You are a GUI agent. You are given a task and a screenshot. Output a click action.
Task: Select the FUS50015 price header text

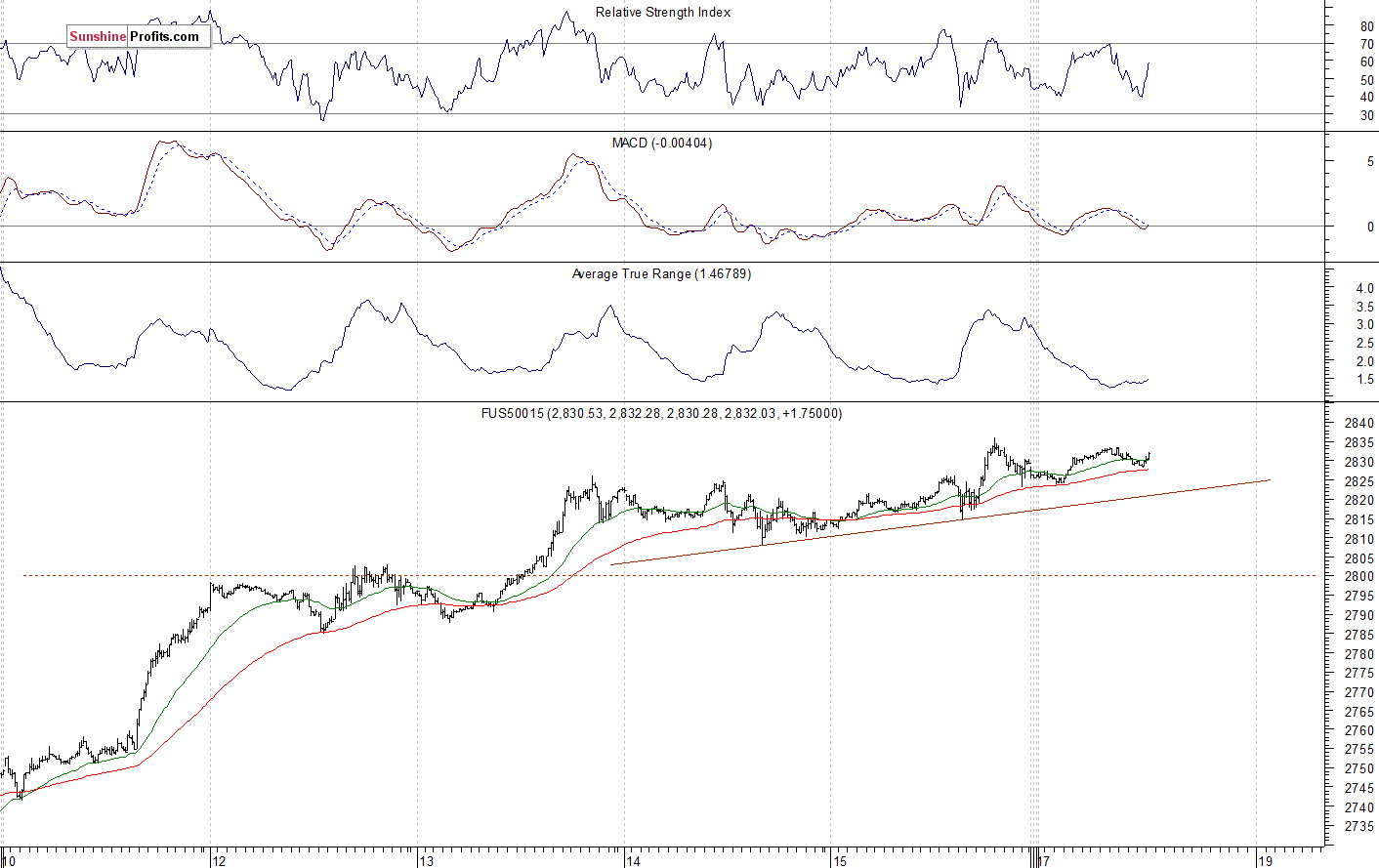click(x=661, y=414)
